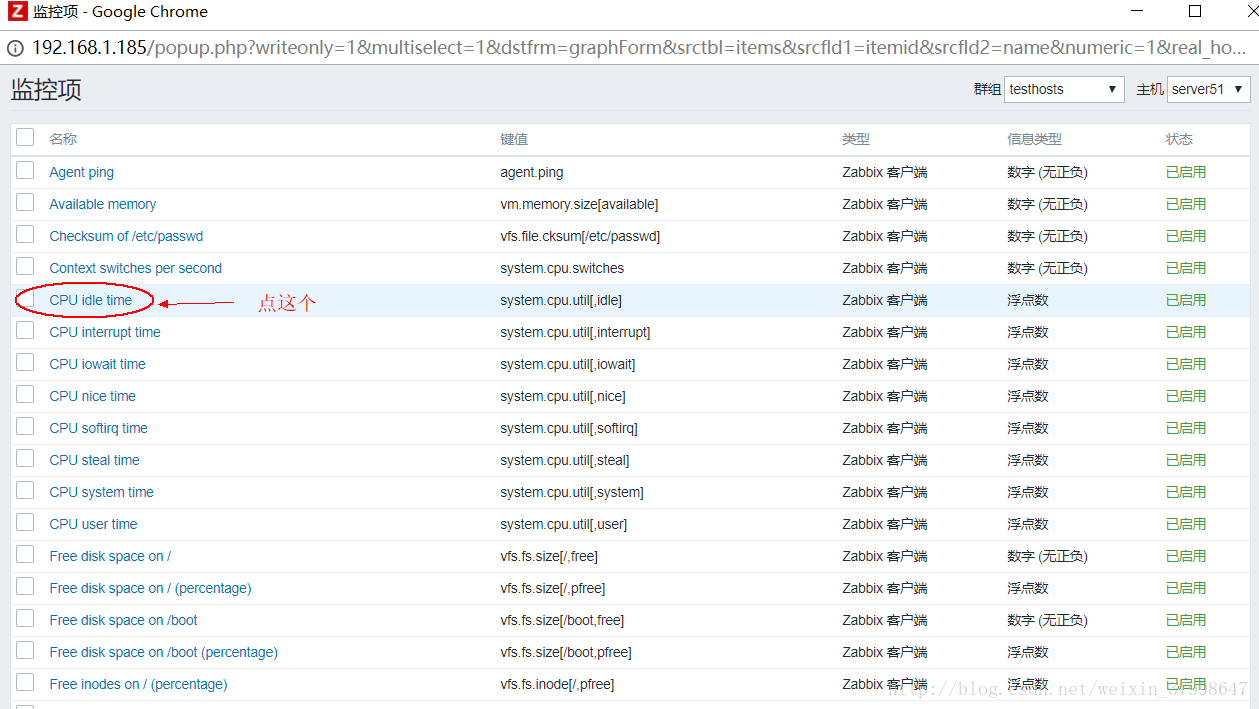This screenshot has width=1259, height=709.
Task: Click the system.cpu.util[,iowait] key
Action: tap(568, 364)
